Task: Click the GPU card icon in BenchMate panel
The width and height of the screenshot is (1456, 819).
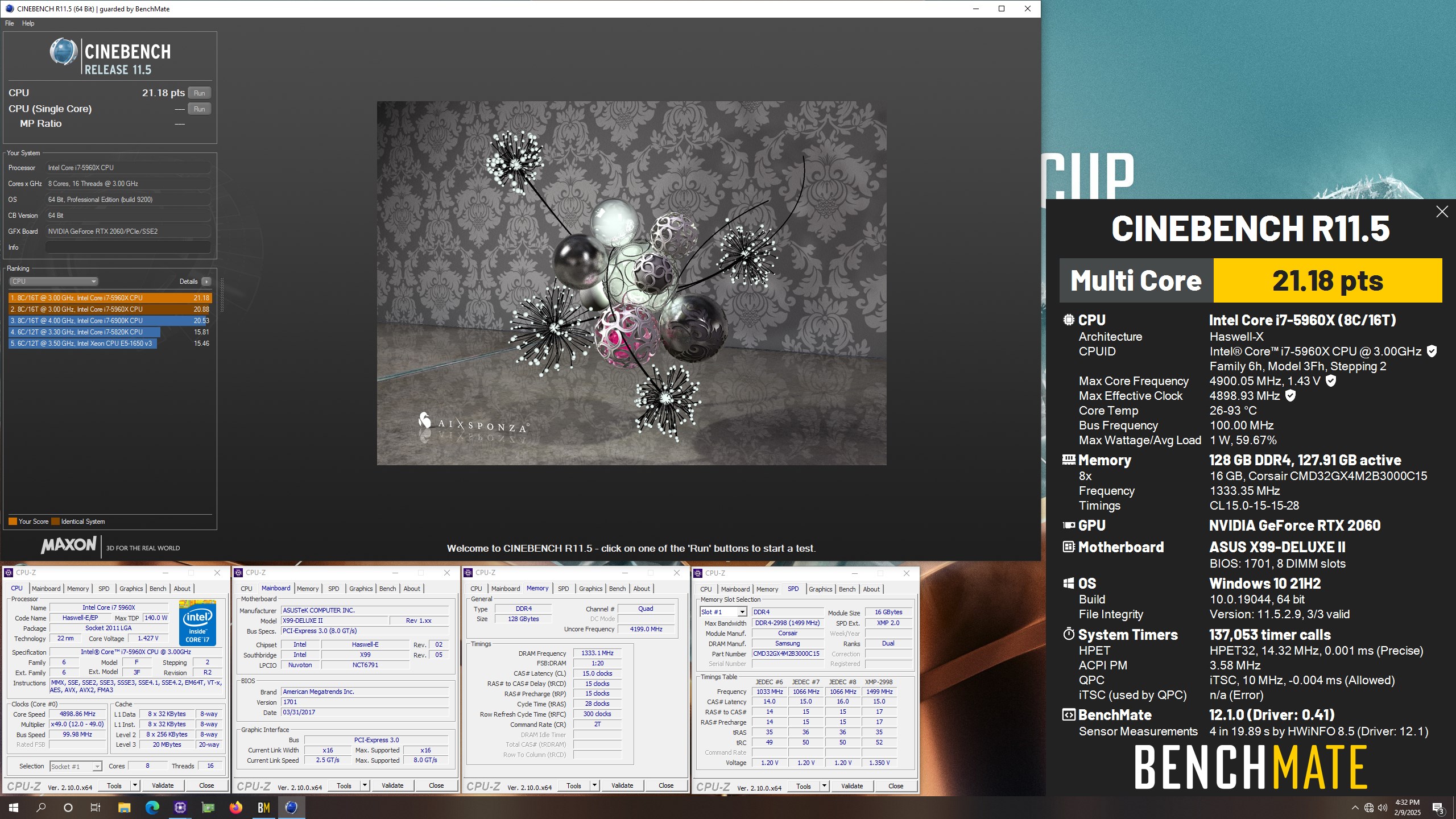Action: (x=1069, y=526)
